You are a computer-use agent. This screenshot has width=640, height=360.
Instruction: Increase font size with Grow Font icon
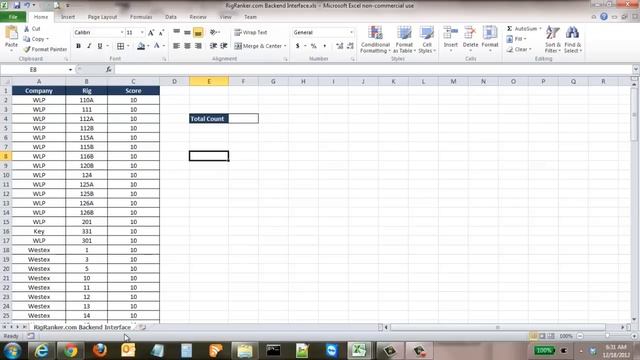[x=151, y=33]
